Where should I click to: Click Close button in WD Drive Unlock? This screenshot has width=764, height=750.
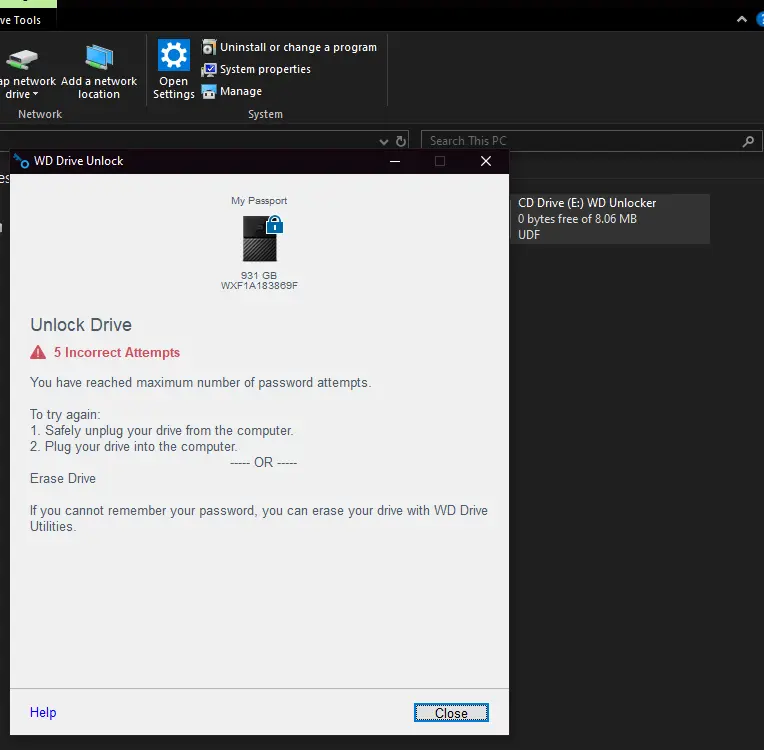451,712
